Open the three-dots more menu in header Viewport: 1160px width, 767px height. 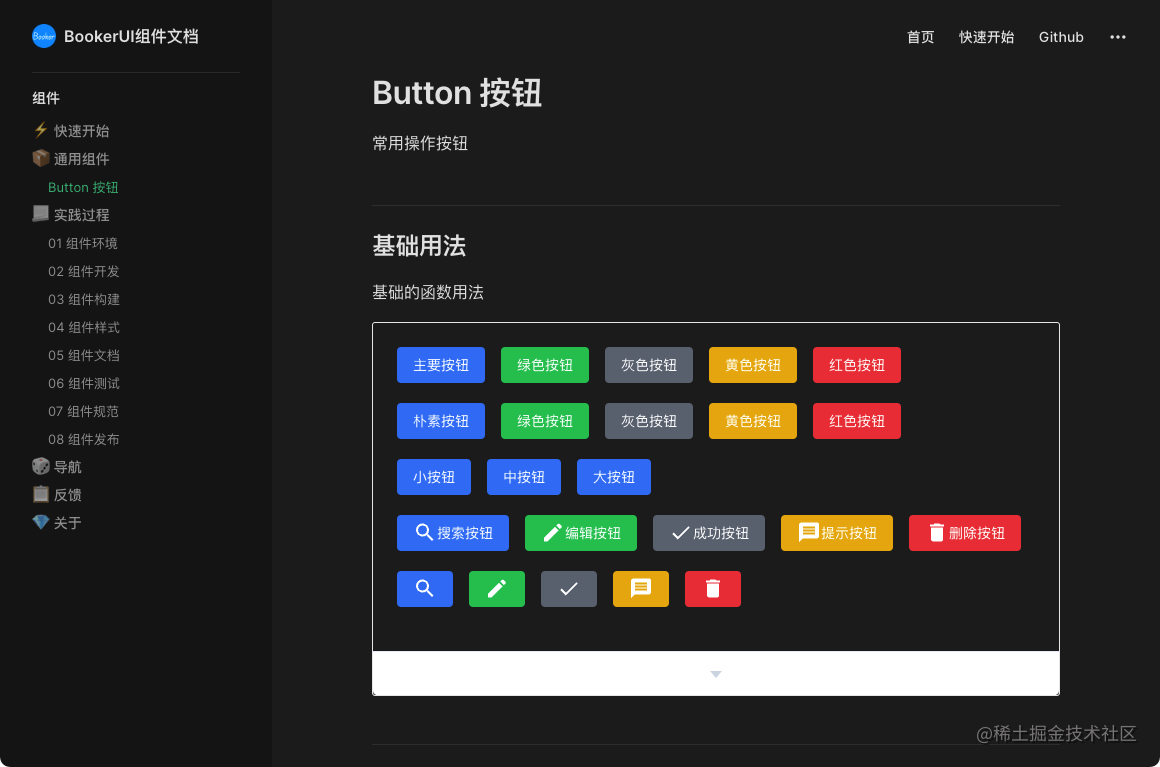point(1118,37)
